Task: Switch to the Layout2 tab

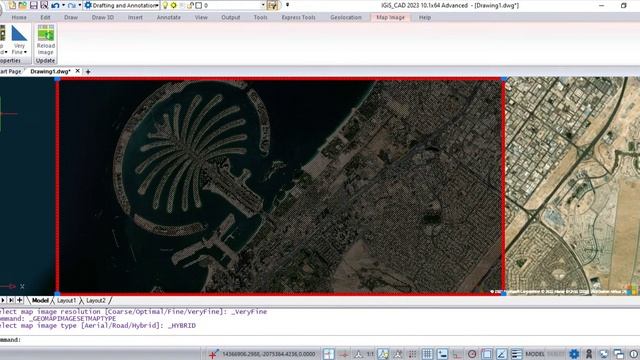Action: 96,300
